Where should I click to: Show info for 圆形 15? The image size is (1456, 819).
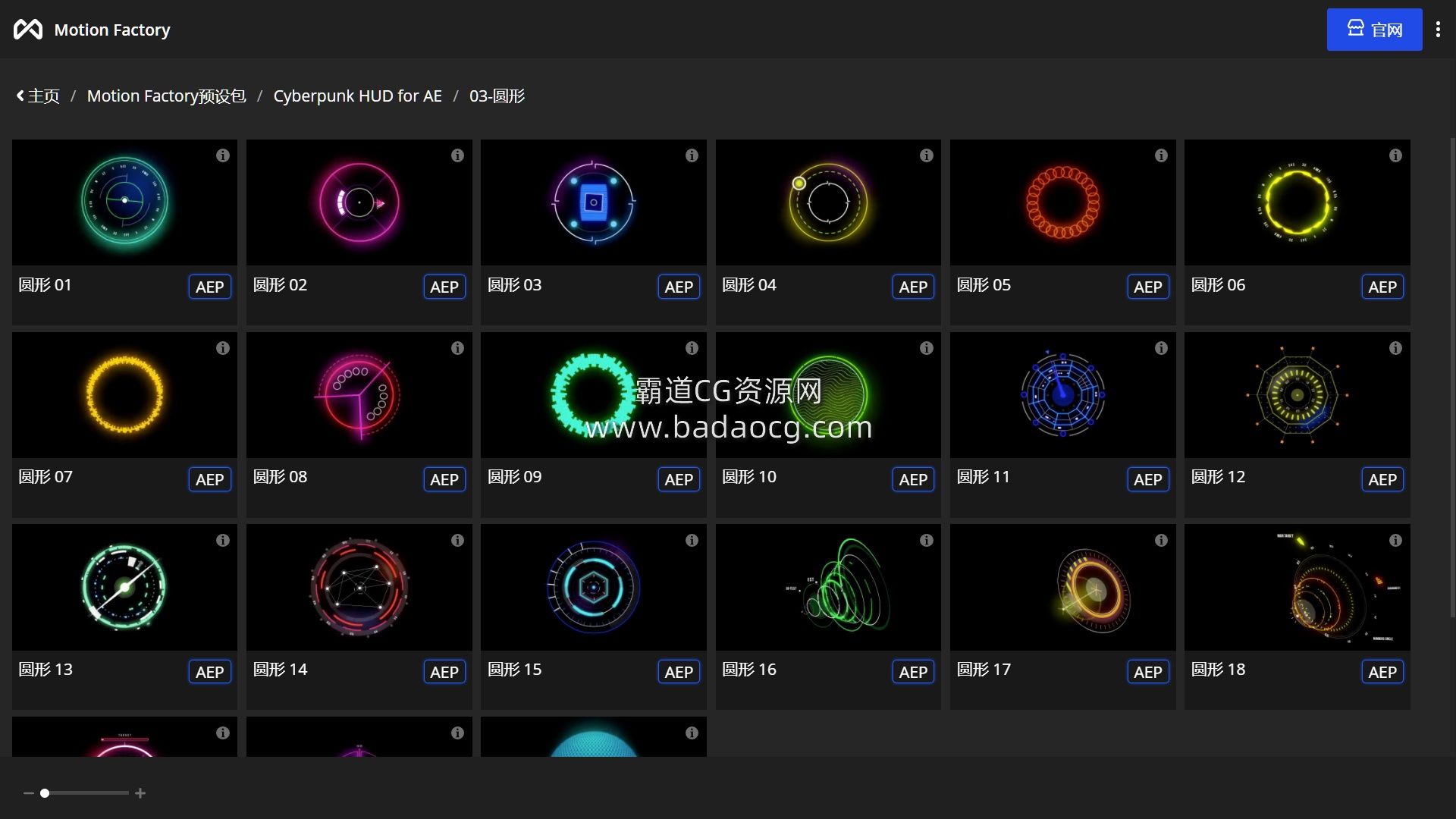tap(692, 541)
